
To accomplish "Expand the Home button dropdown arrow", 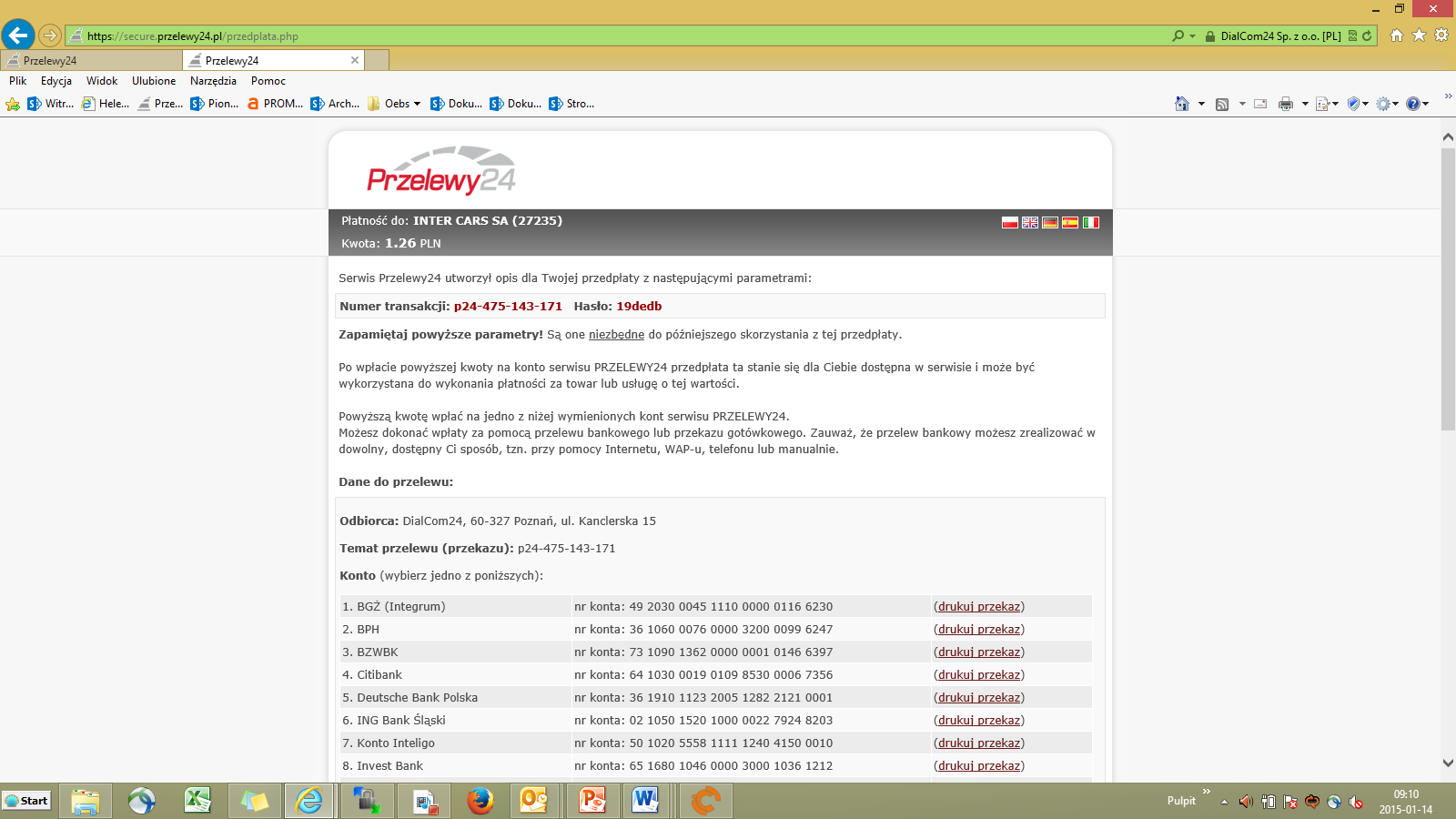I will click(1201, 104).
